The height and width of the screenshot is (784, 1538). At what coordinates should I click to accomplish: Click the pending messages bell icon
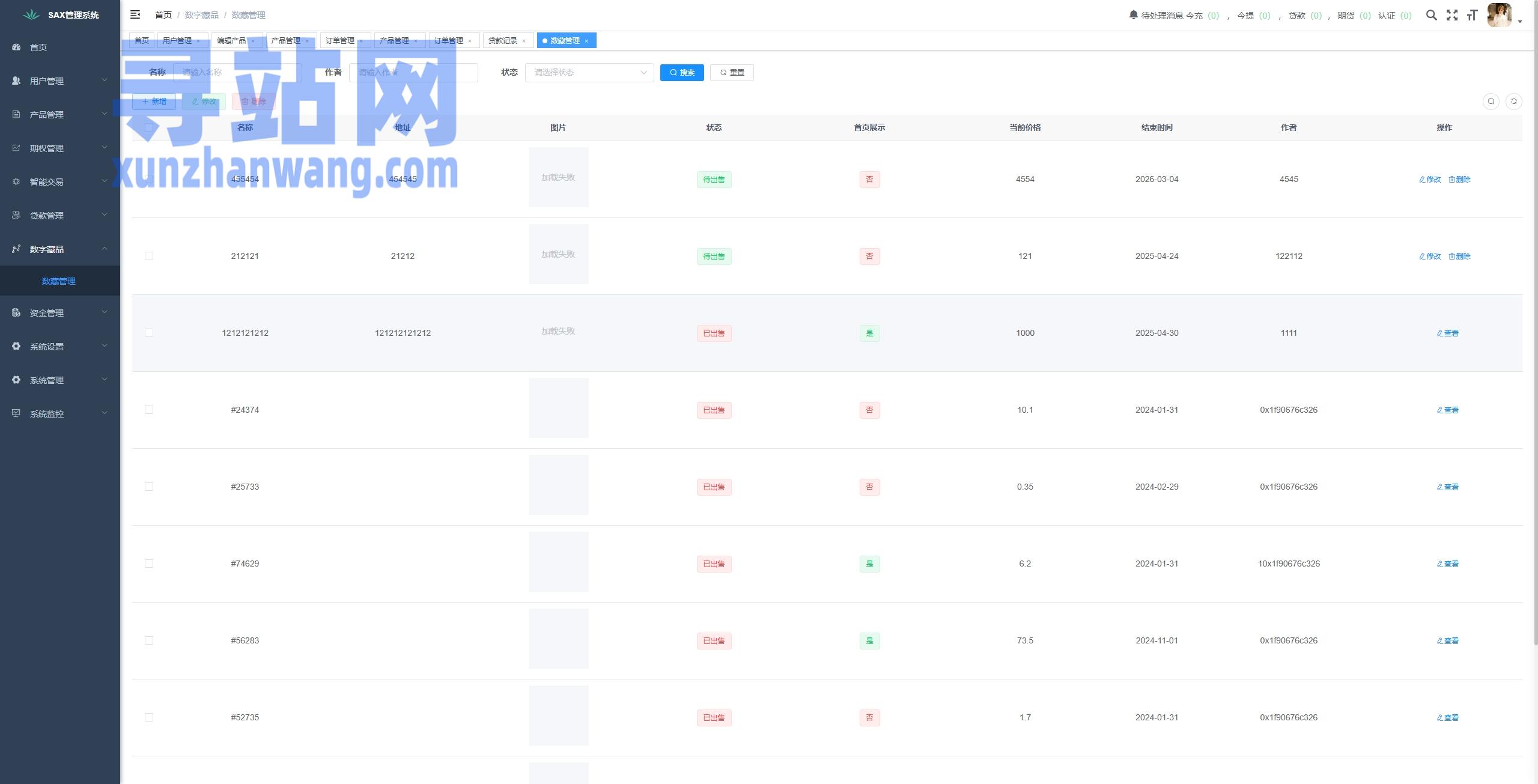[x=1133, y=15]
